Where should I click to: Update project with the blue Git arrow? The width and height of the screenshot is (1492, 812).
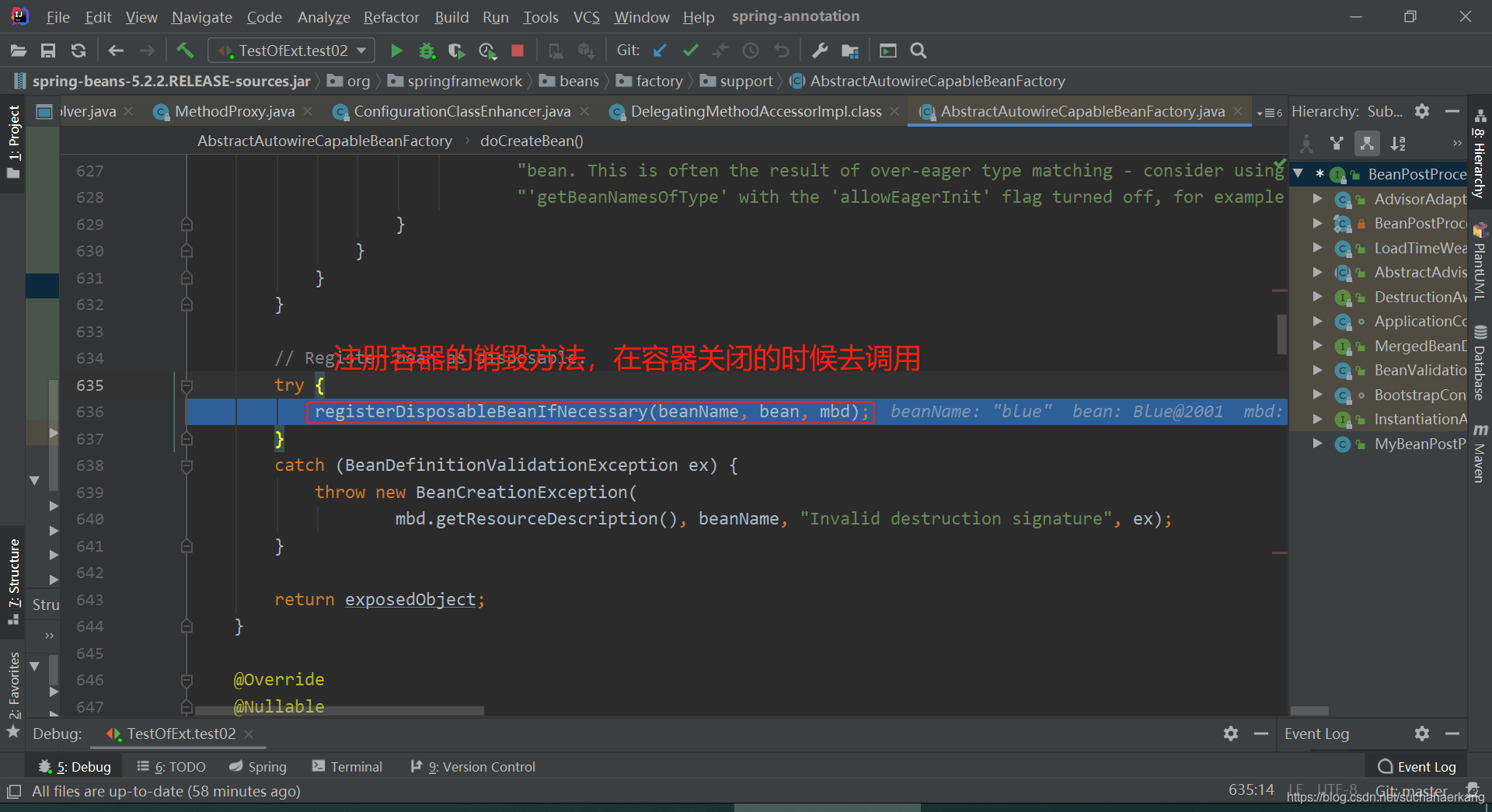pyautogui.click(x=660, y=51)
